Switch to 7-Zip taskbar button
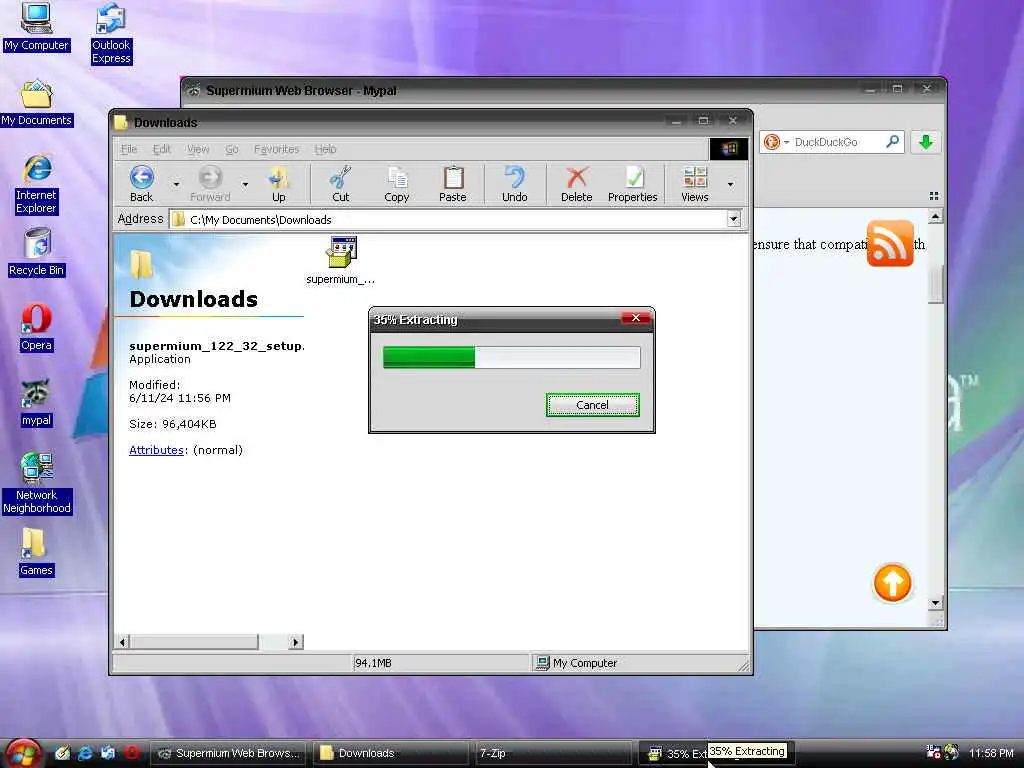Viewport: 1024px width, 768px height. (x=552, y=753)
